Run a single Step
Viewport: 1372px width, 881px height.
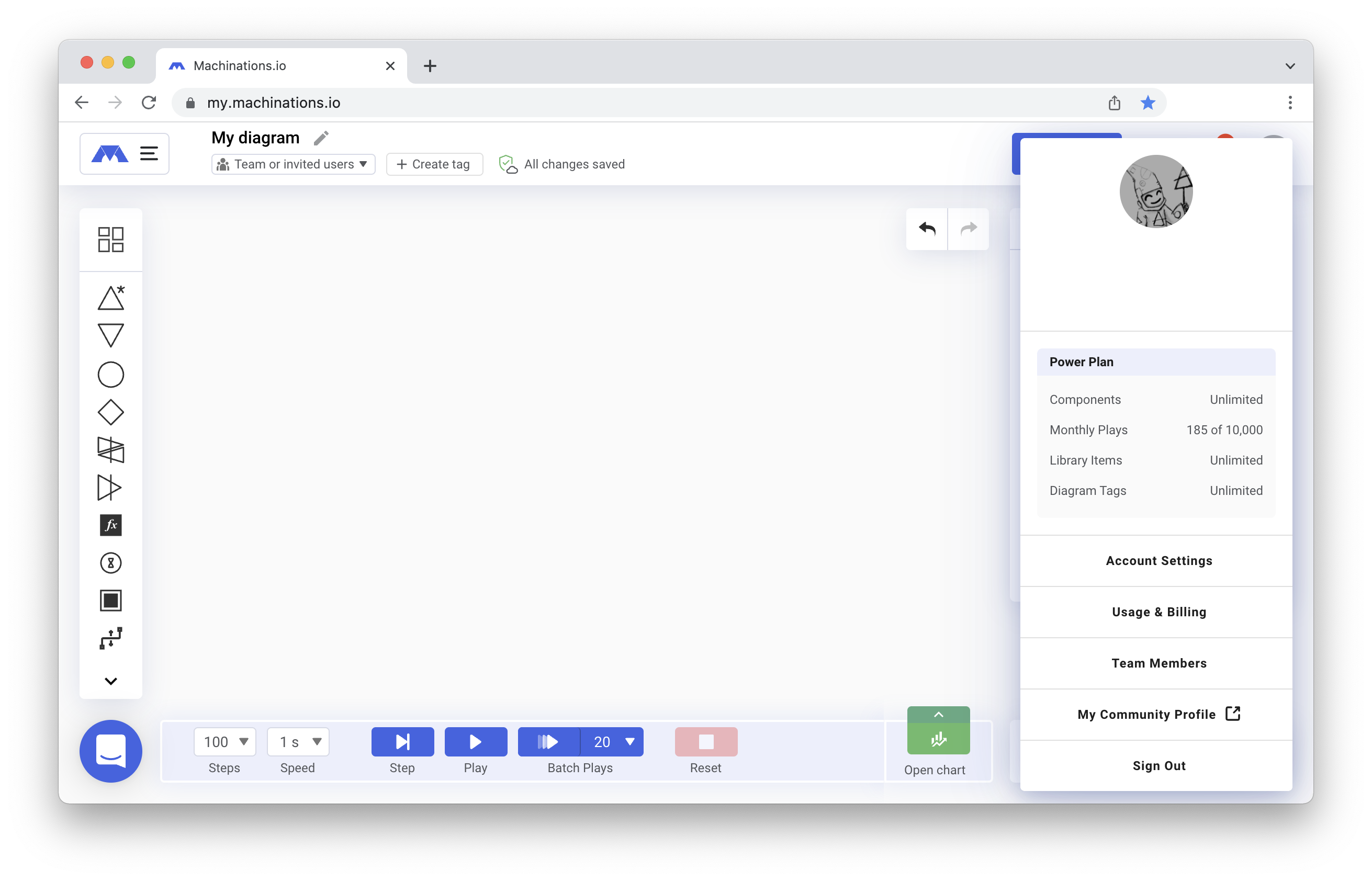402,742
